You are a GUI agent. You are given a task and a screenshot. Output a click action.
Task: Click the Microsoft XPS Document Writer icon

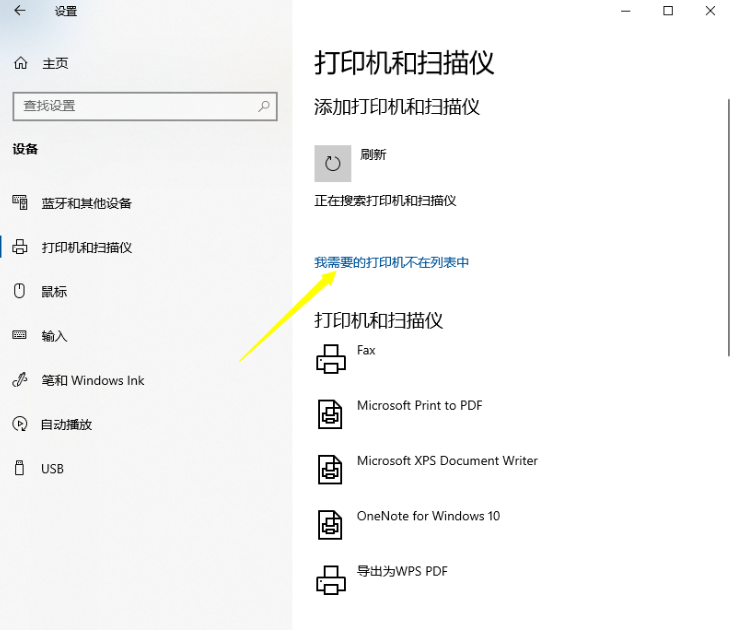pyautogui.click(x=330, y=469)
